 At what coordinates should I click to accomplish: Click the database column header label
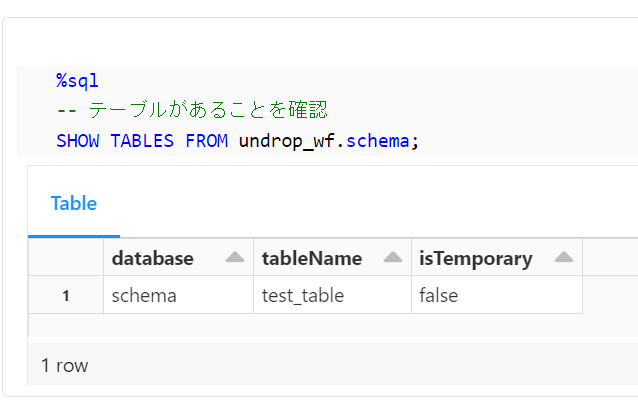[153, 258]
